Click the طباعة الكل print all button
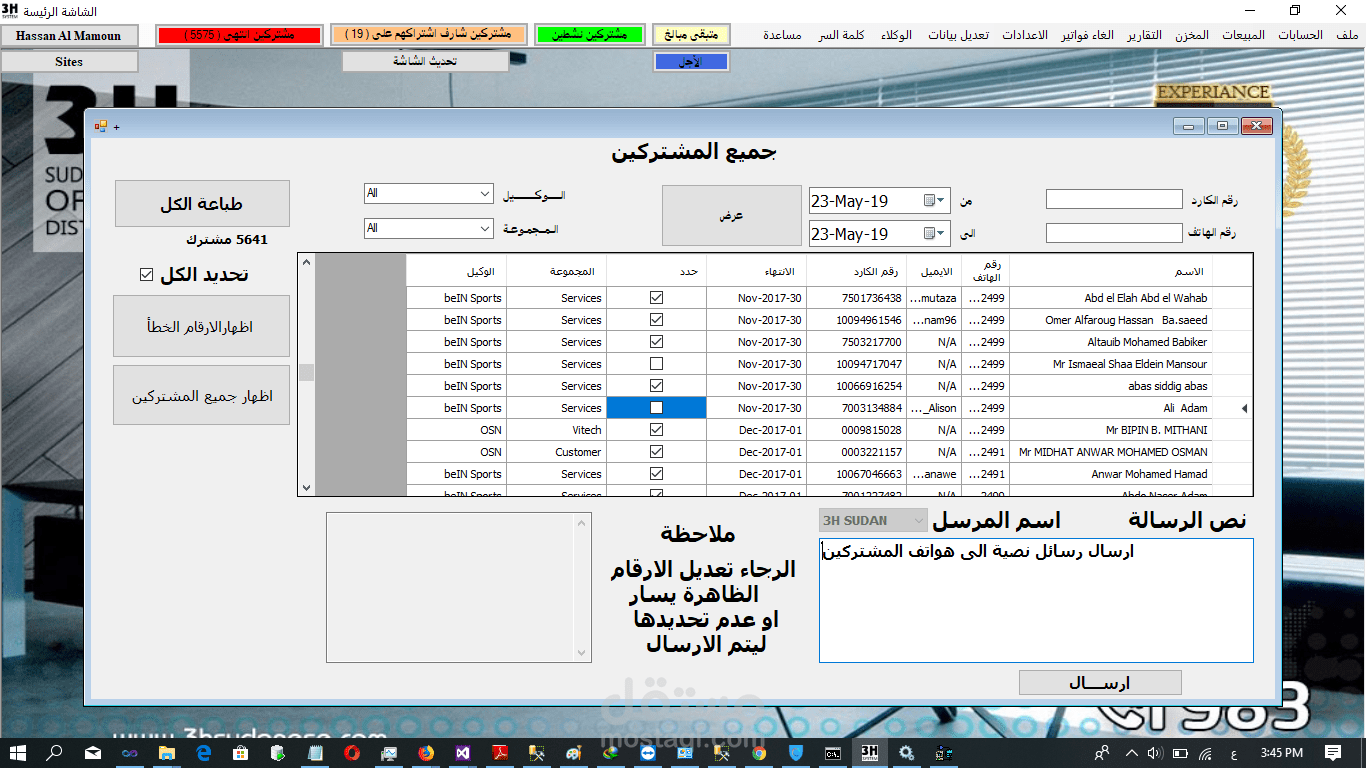1366x768 pixels. coord(203,203)
